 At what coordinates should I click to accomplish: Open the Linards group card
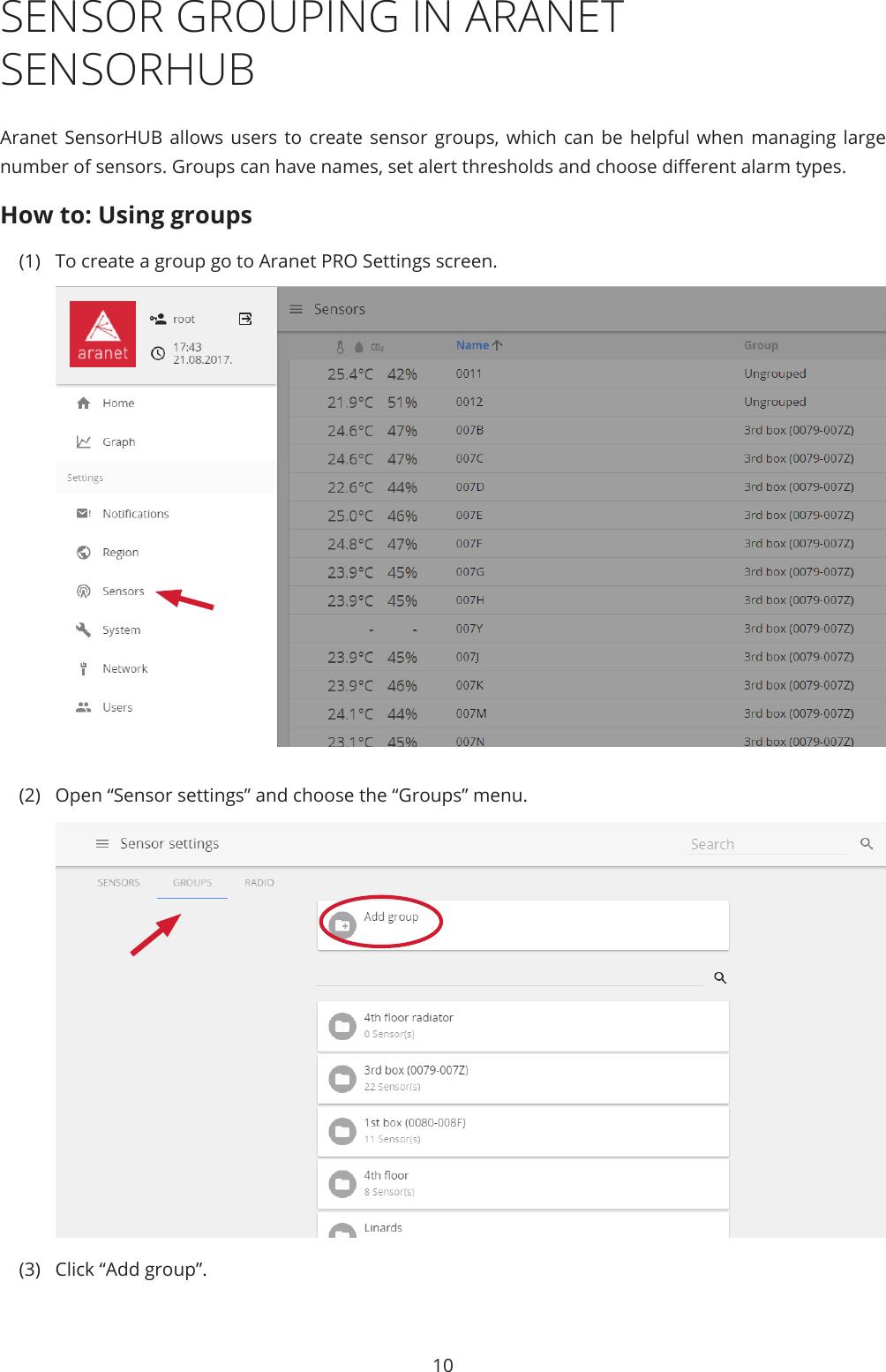pyautogui.click(x=522, y=1225)
